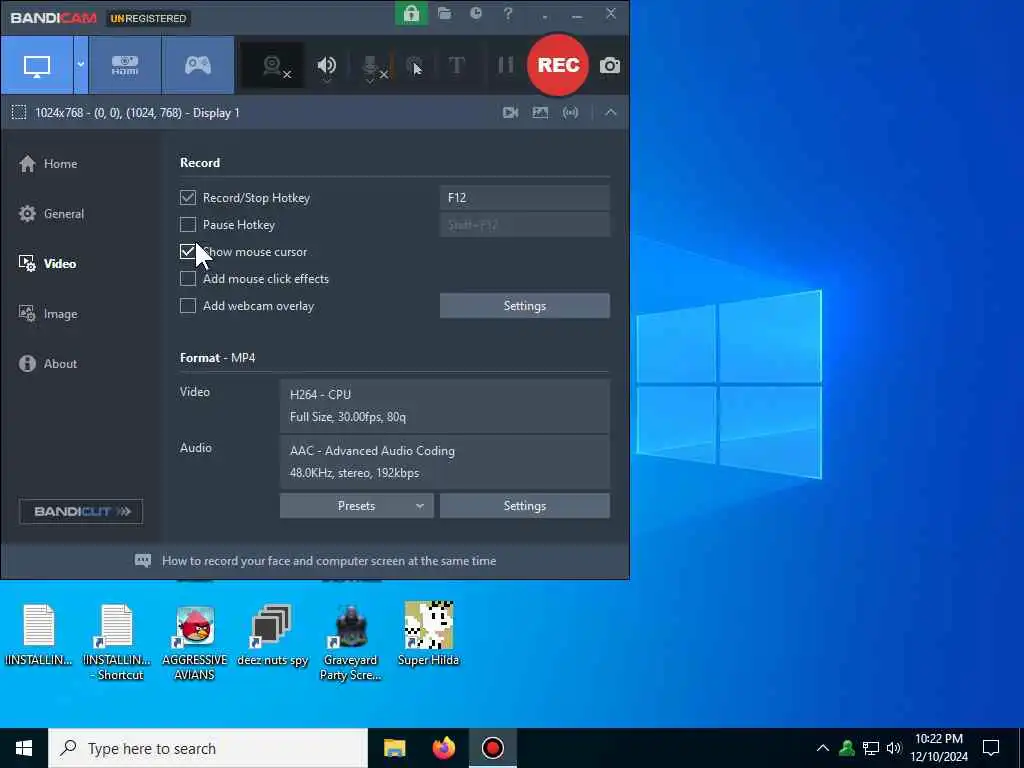This screenshot has height=768, width=1024.
Task: Click the F12 hotkey field
Action: (524, 198)
